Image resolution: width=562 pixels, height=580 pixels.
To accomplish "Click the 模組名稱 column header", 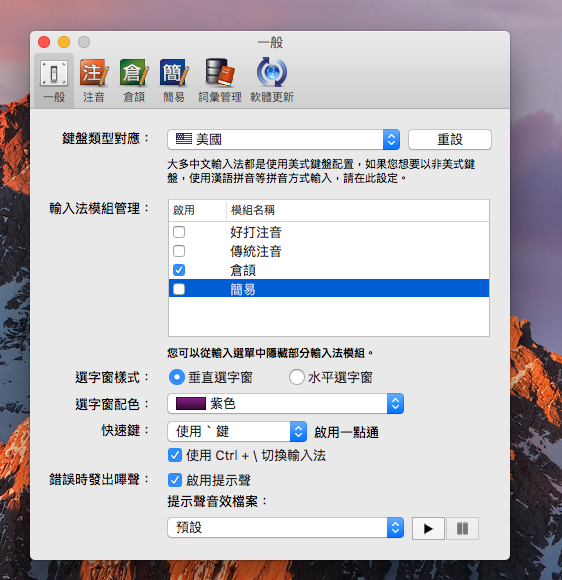I will pos(253,210).
